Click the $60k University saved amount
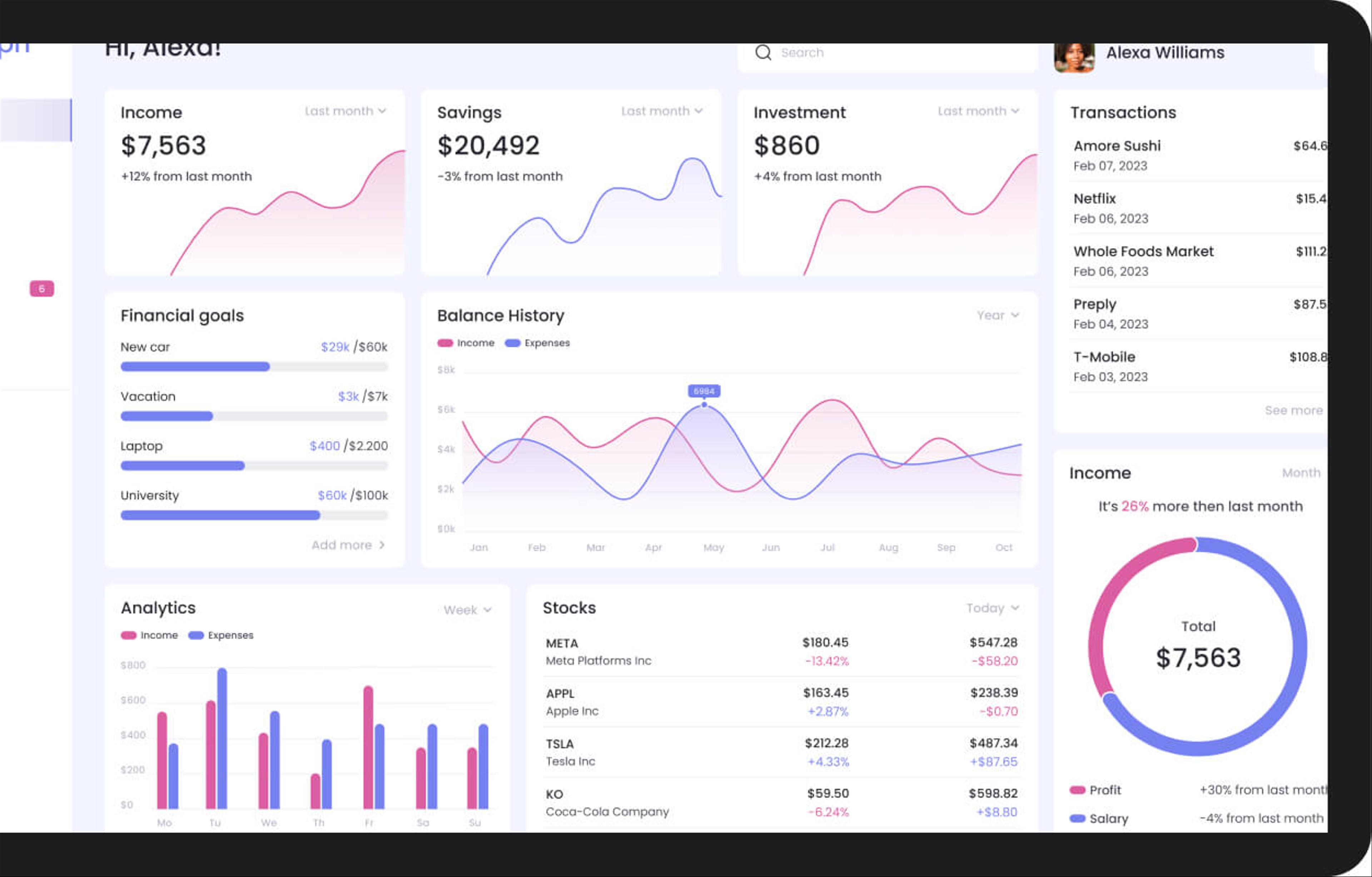 (332, 495)
